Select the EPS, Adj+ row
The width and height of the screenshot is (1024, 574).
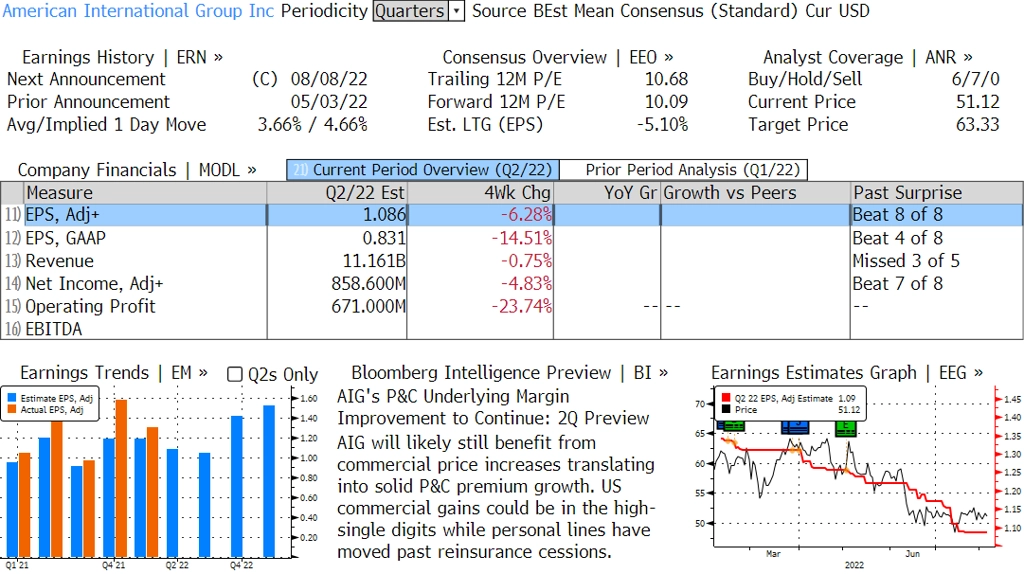click(512, 215)
